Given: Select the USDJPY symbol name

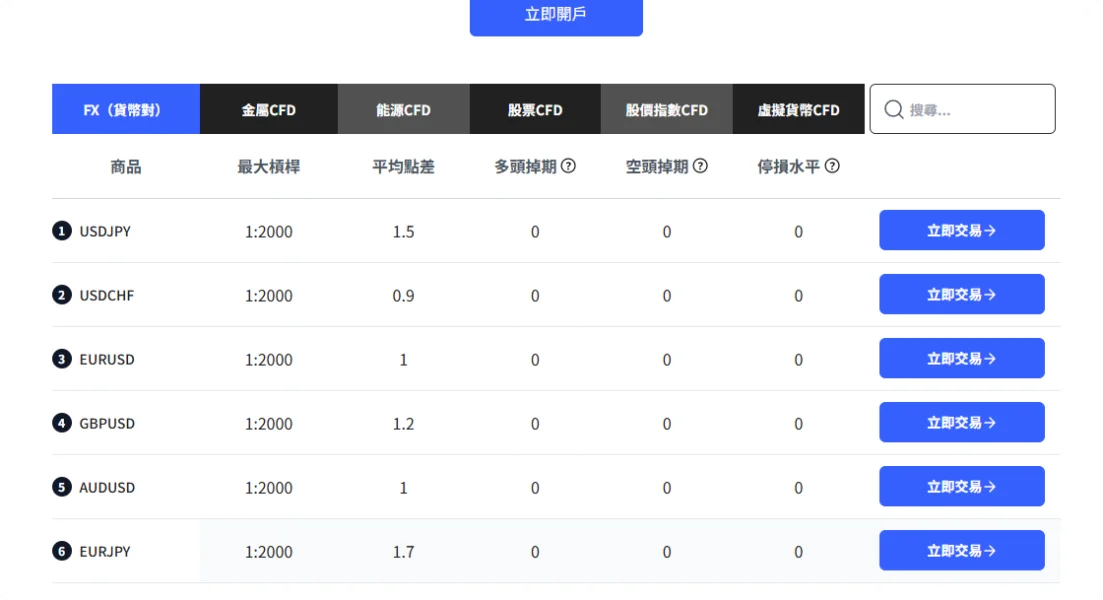Looking at the screenshot, I should point(105,231).
